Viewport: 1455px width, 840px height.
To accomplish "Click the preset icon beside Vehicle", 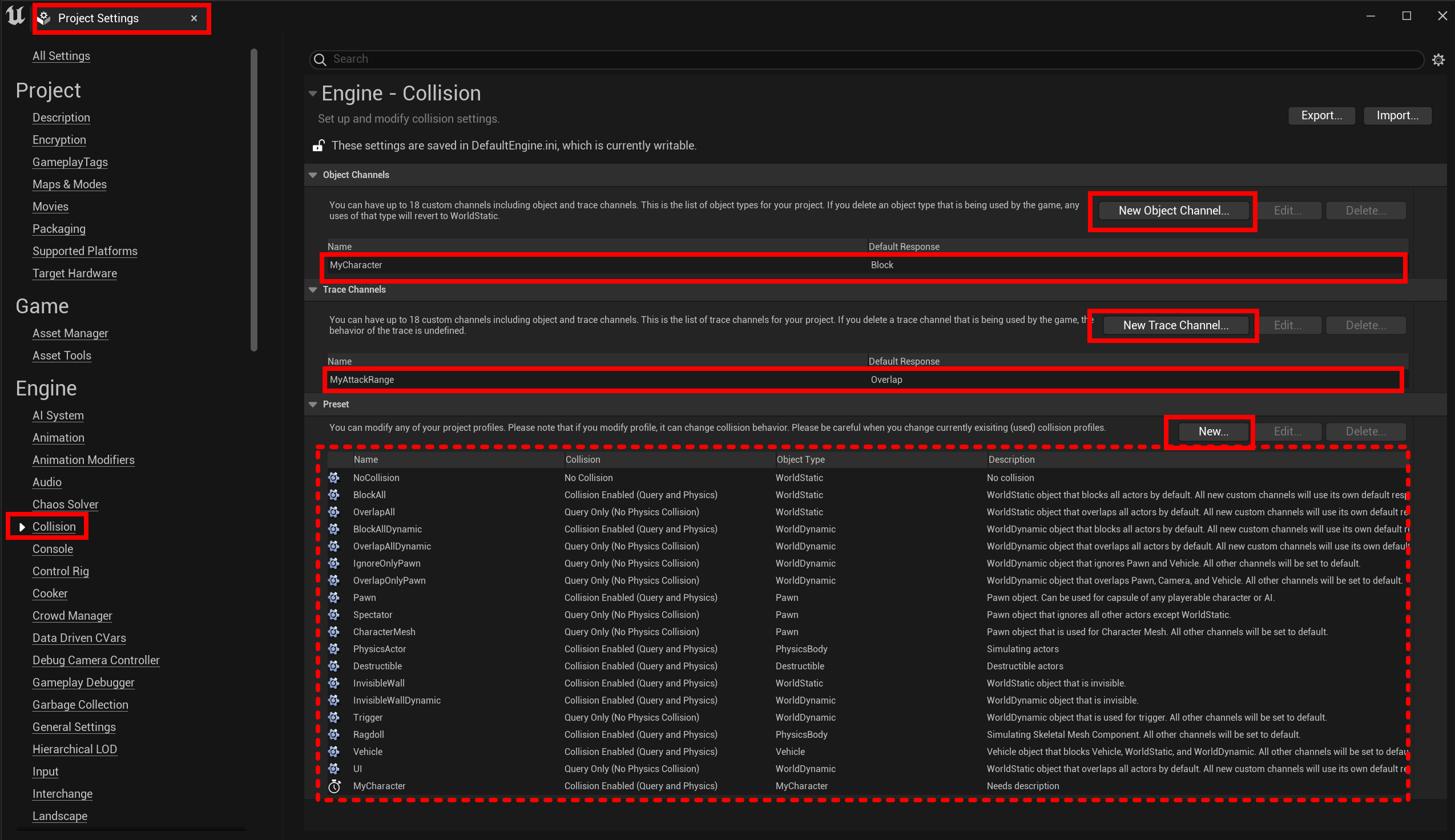I will tap(334, 752).
